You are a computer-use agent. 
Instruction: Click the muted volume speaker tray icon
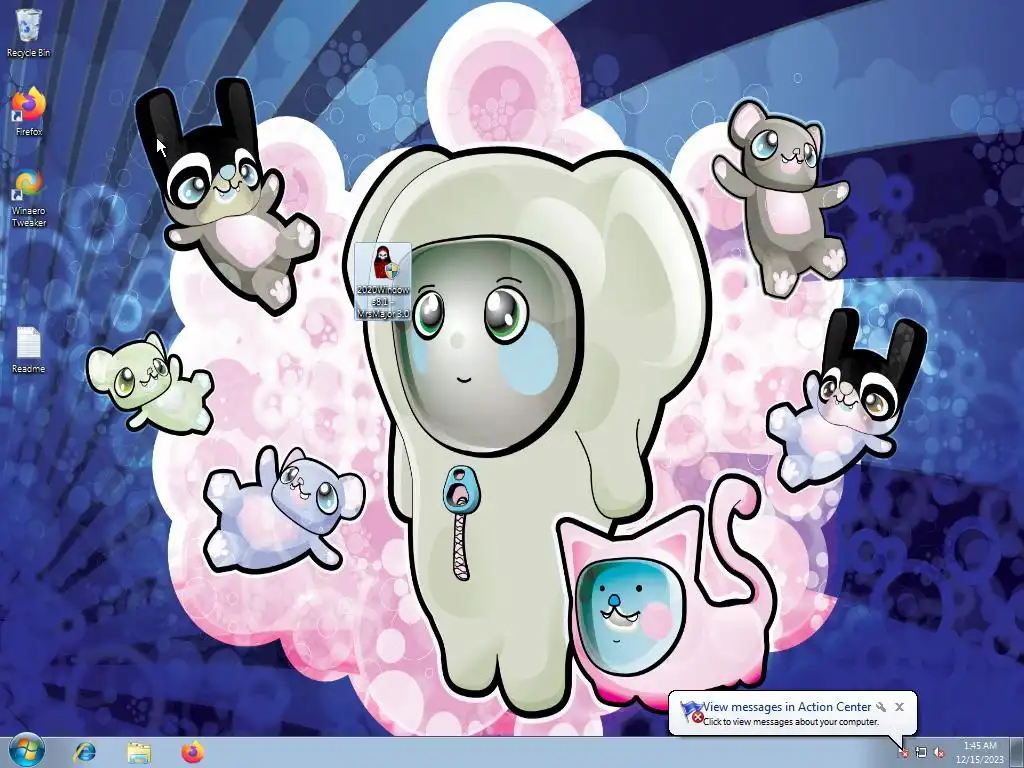[939, 753]
